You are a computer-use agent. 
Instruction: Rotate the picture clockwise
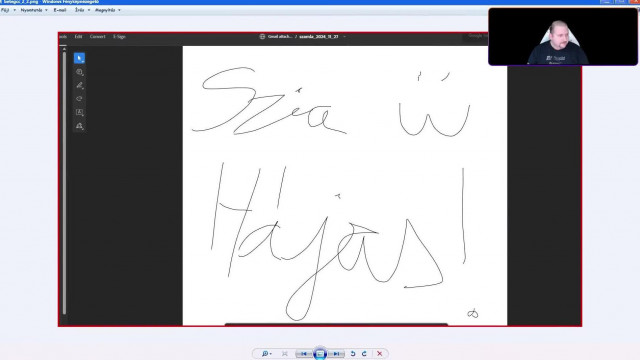click(364, 353)
